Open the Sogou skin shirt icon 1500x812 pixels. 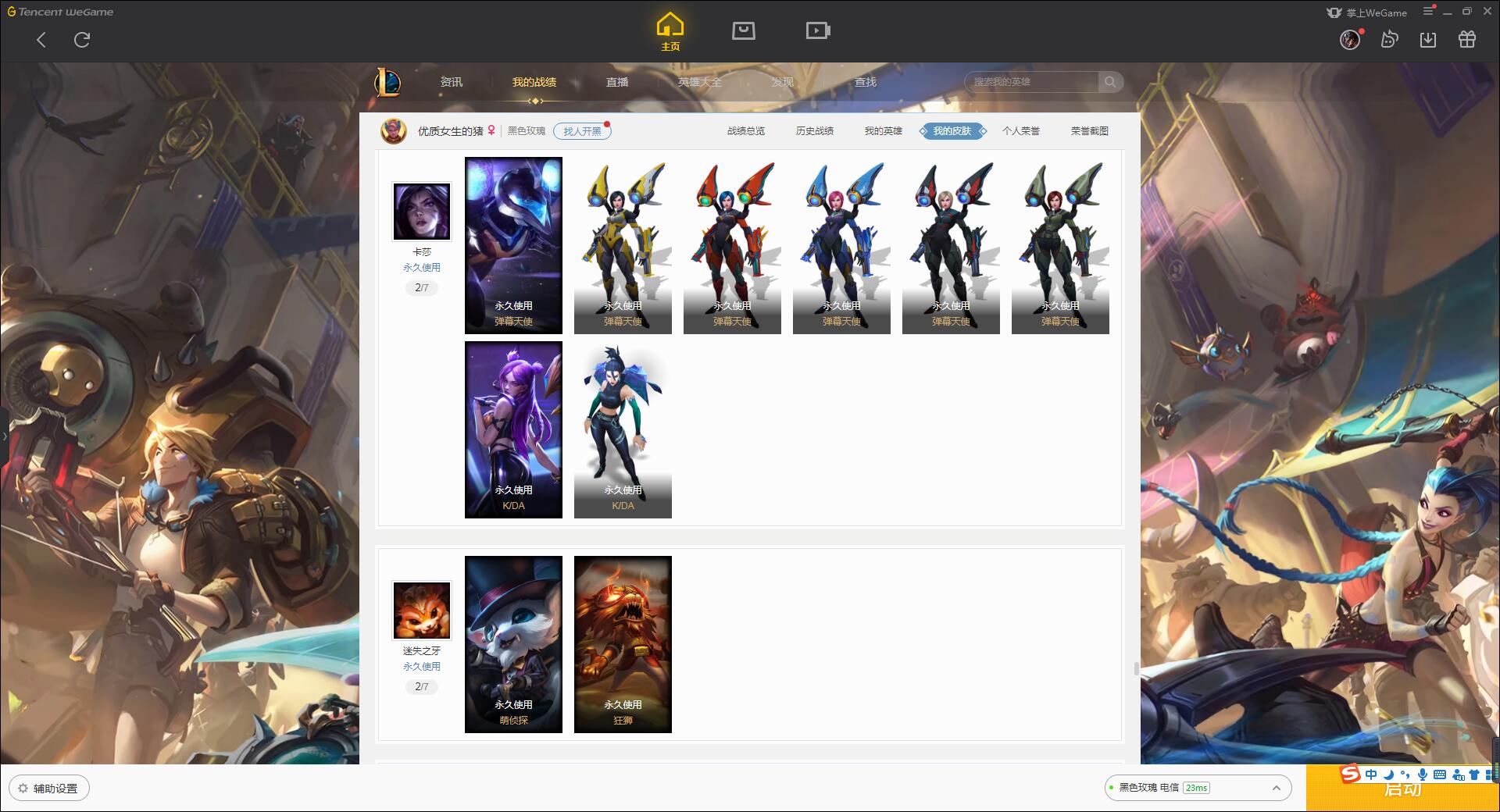point(1474,775)
